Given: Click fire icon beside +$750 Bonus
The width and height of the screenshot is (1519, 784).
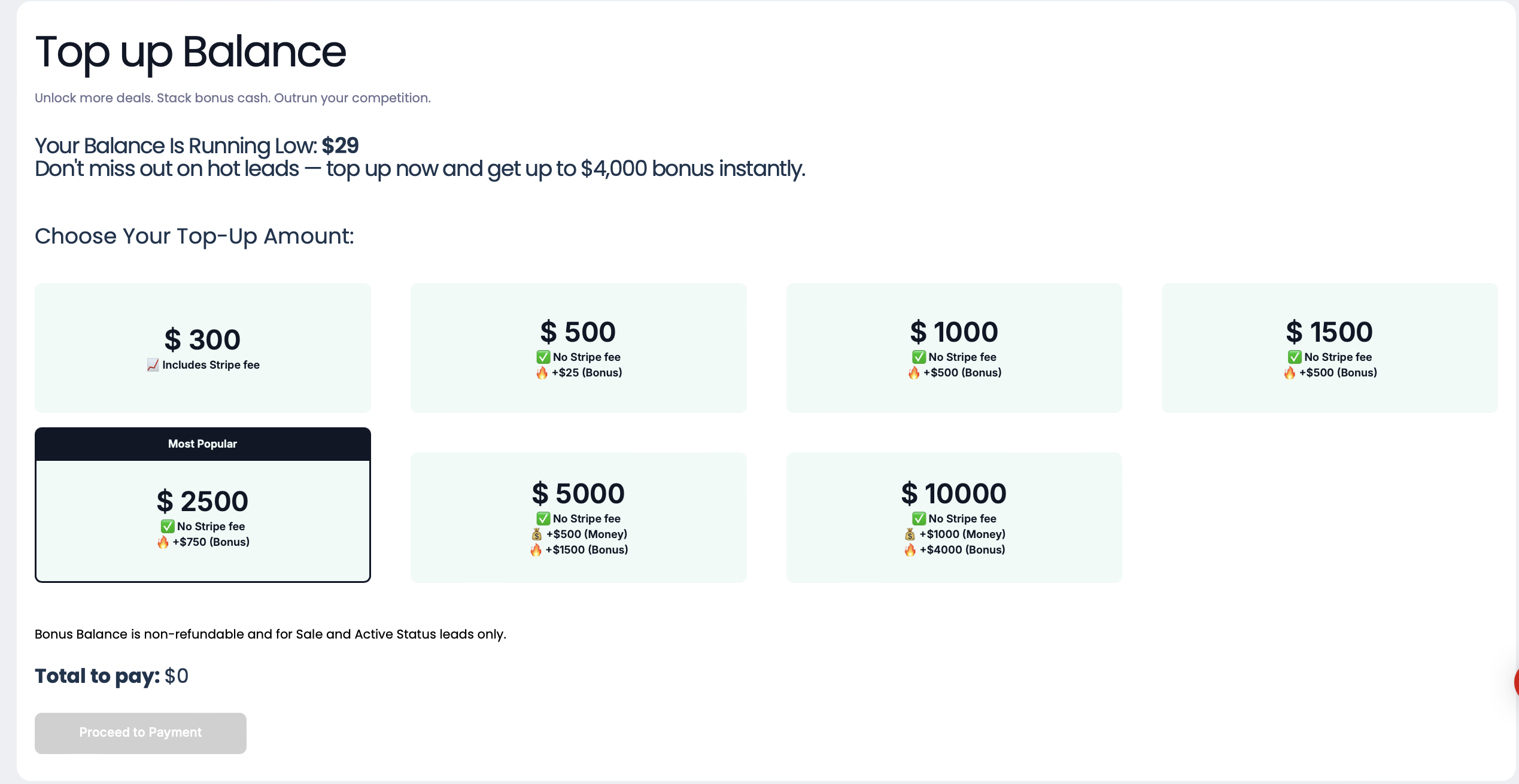Looking at the screenshot, I should click(x=163, y=542).
